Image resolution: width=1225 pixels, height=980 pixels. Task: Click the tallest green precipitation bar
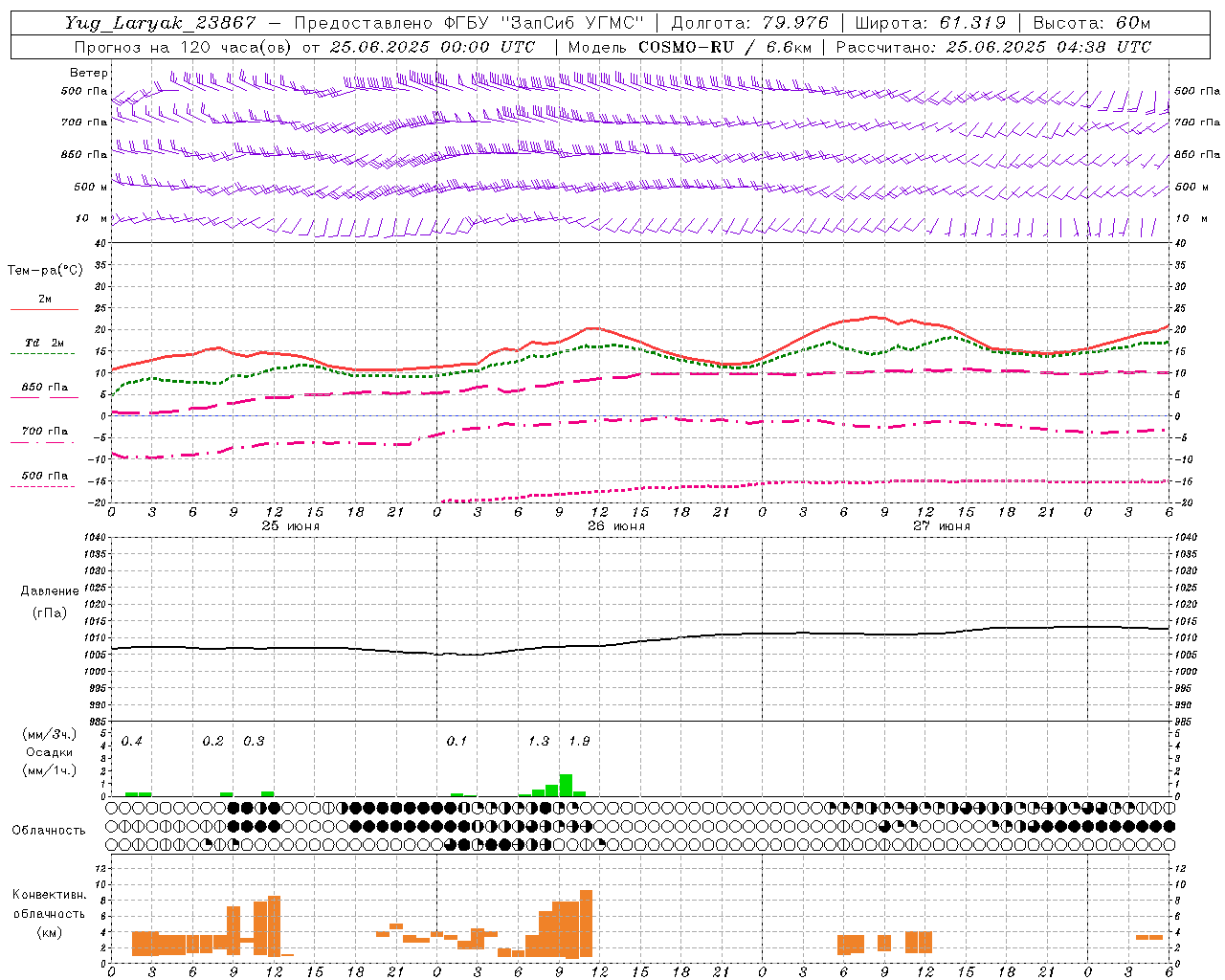(566, 785)
